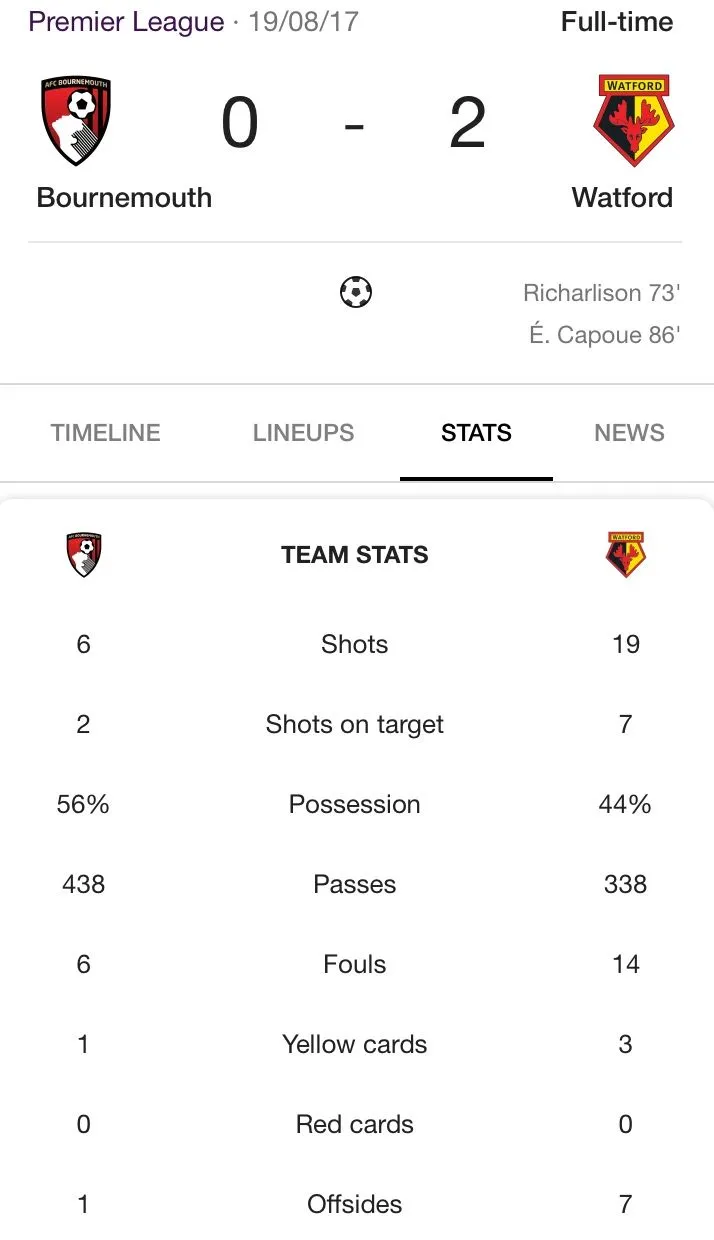714x1240 pixels.
Task: Select the Stats tab
Action: (476, 433)
